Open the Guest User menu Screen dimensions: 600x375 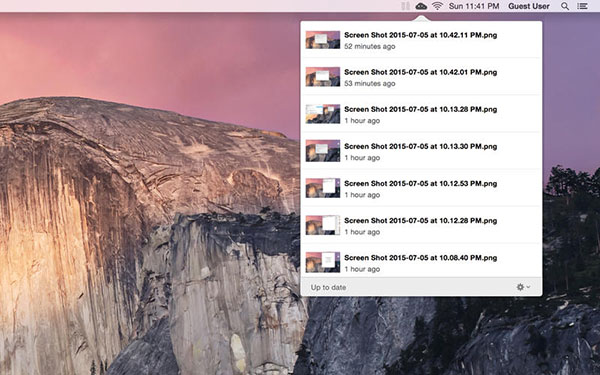(529, 6)
